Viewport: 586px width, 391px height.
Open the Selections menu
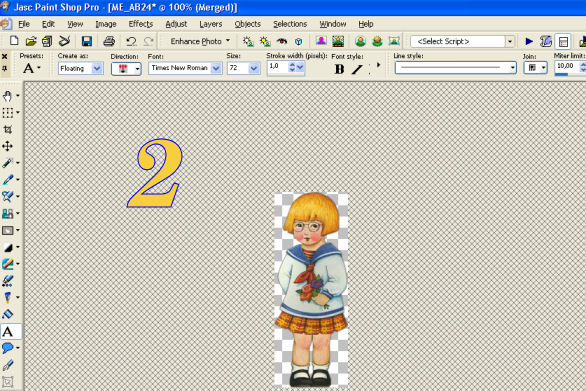coord(290,24)
